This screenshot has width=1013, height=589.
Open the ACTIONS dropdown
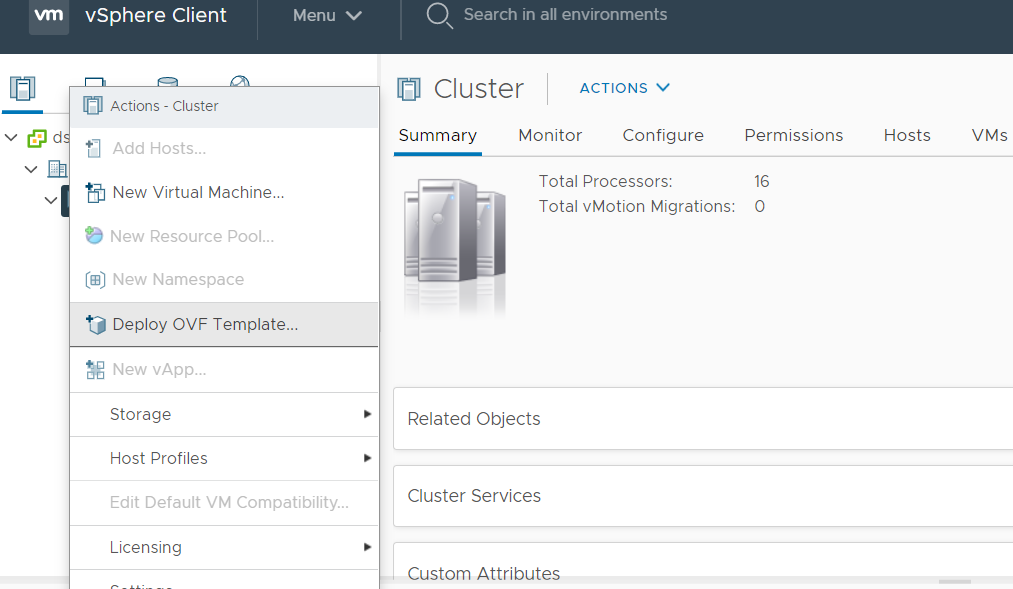click(625, 88)
